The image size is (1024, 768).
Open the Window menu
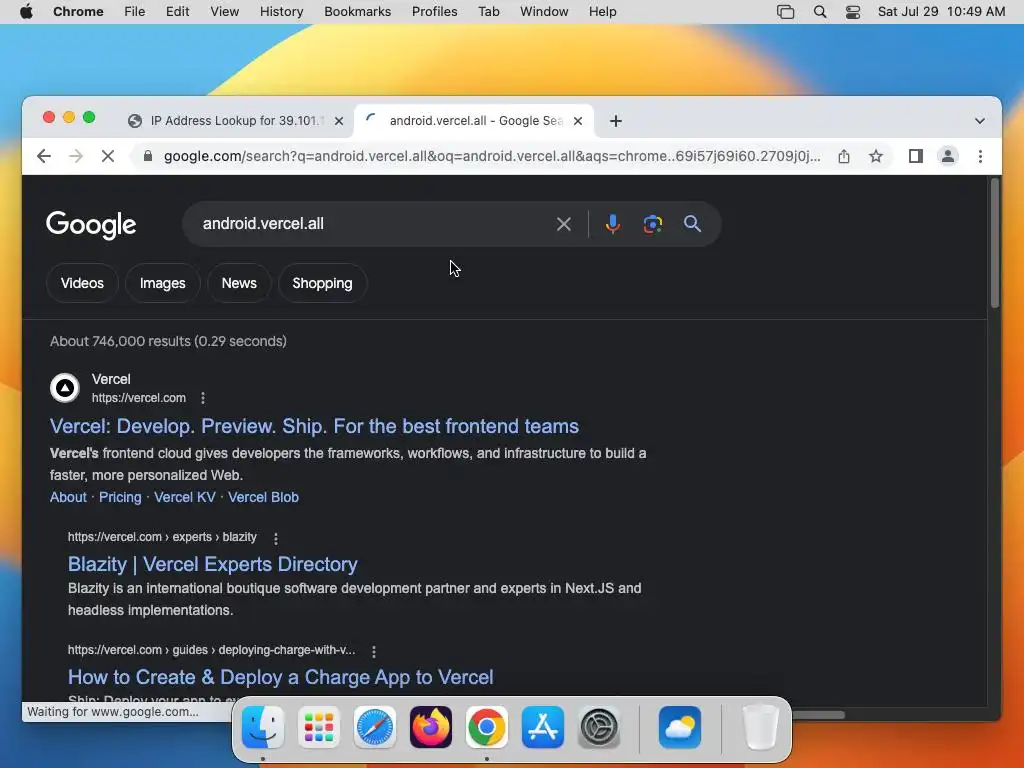tap(544, 12)
